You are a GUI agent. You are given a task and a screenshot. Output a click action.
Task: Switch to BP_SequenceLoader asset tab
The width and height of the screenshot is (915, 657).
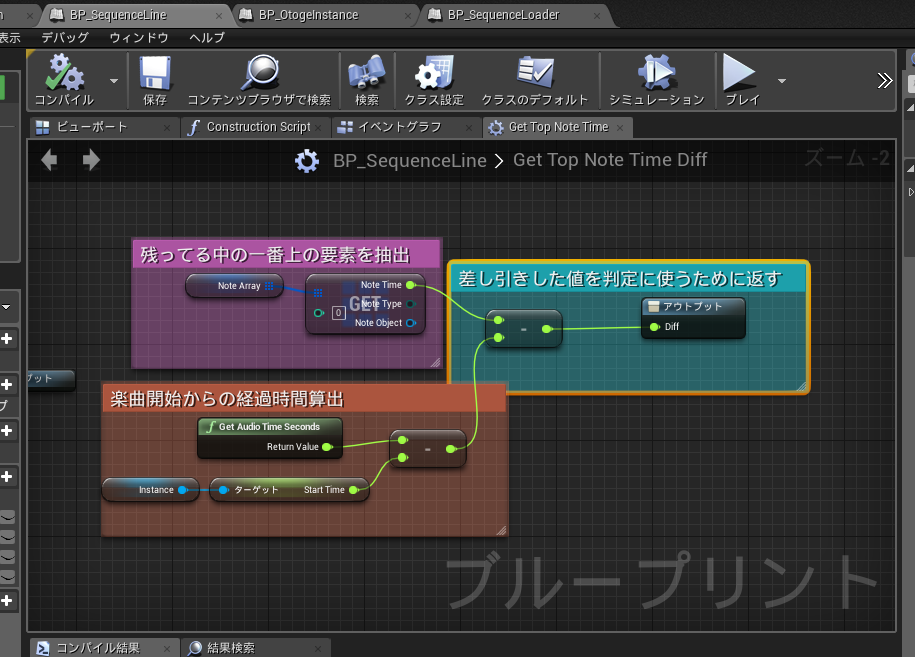504,15
